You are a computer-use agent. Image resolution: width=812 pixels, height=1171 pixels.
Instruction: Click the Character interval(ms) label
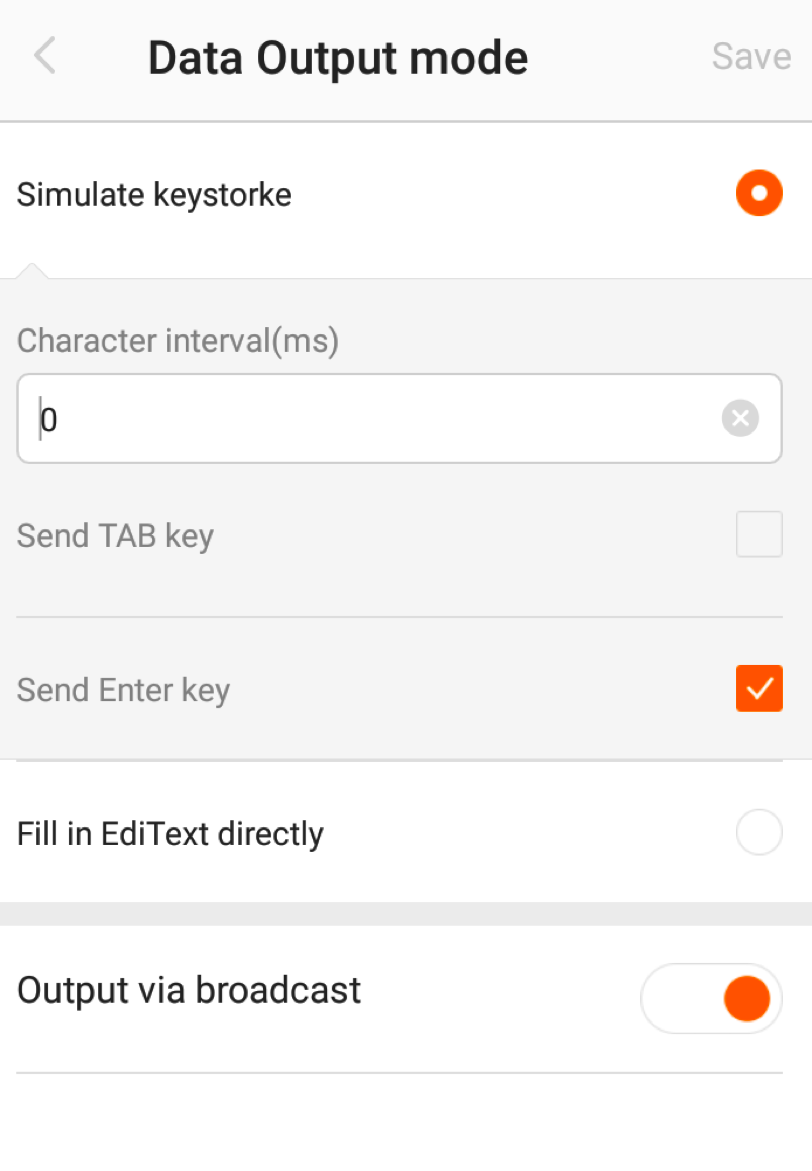178,341
